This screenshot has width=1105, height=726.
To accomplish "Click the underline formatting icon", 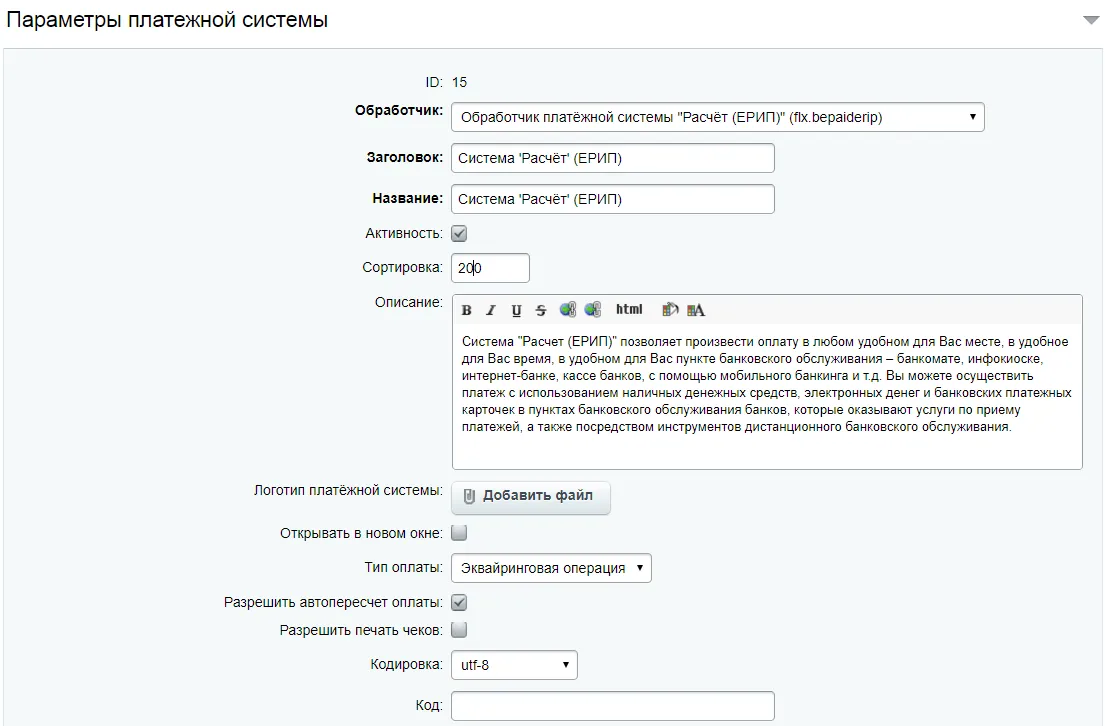I will coord(516,310).
